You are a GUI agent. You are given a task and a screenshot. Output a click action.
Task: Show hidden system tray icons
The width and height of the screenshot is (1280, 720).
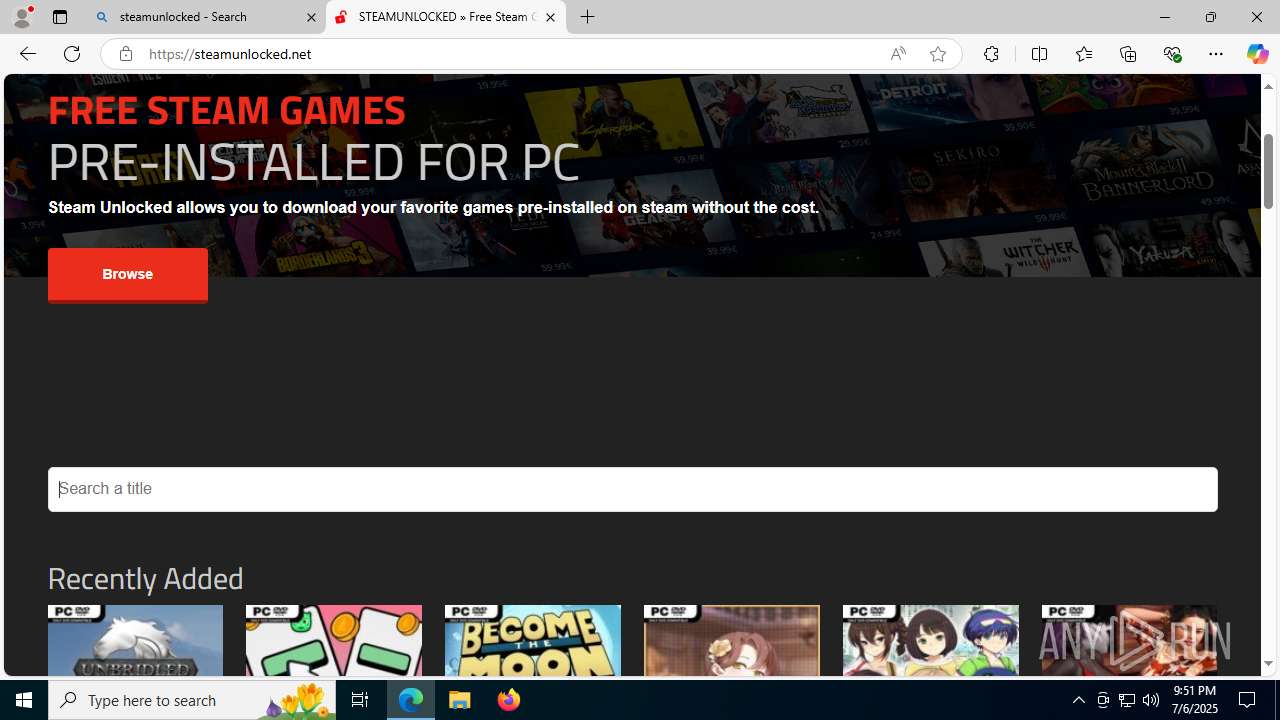(x=1078, y=700)
